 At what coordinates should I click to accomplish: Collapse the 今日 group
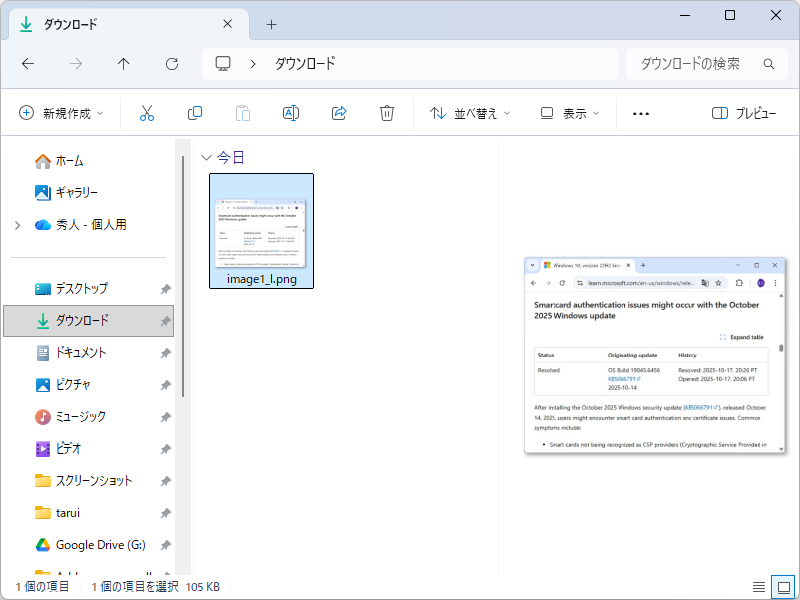tap(206, 157)
